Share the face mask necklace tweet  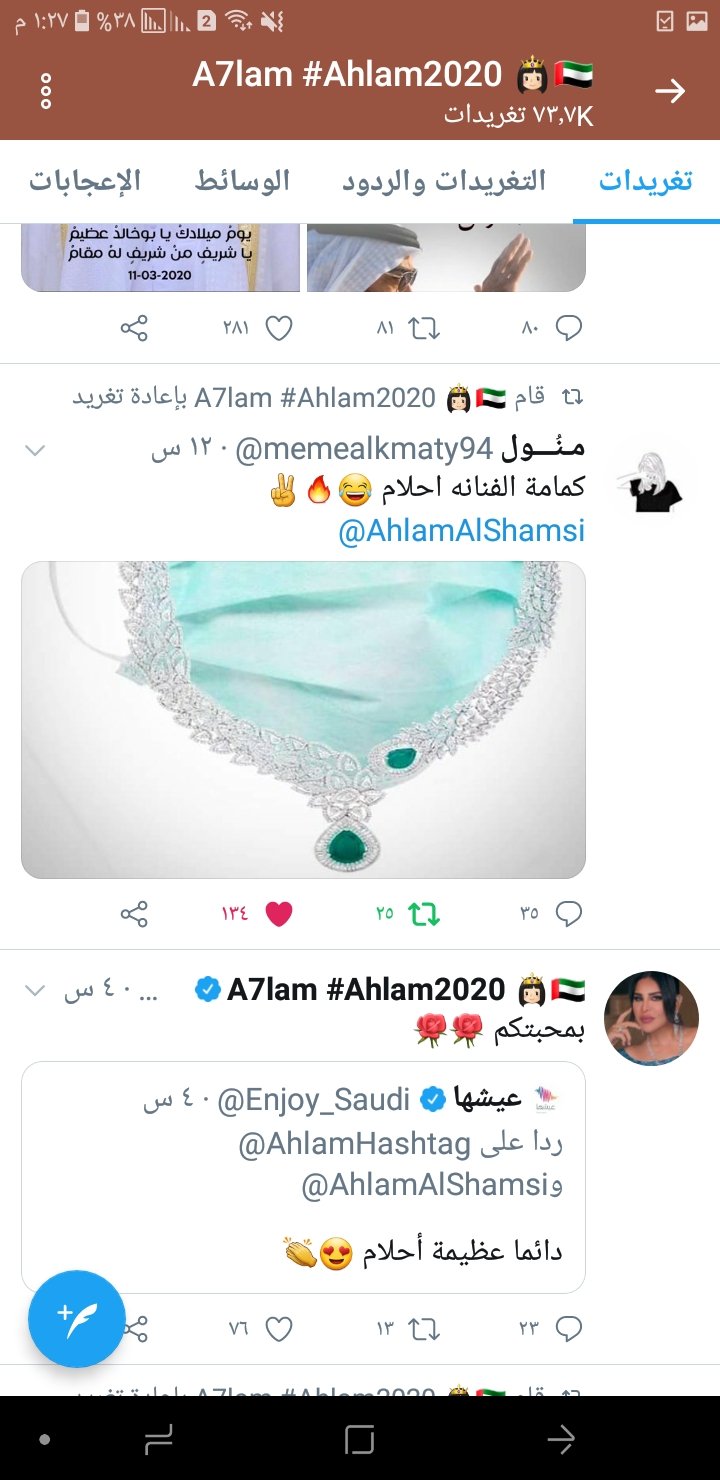135,913
